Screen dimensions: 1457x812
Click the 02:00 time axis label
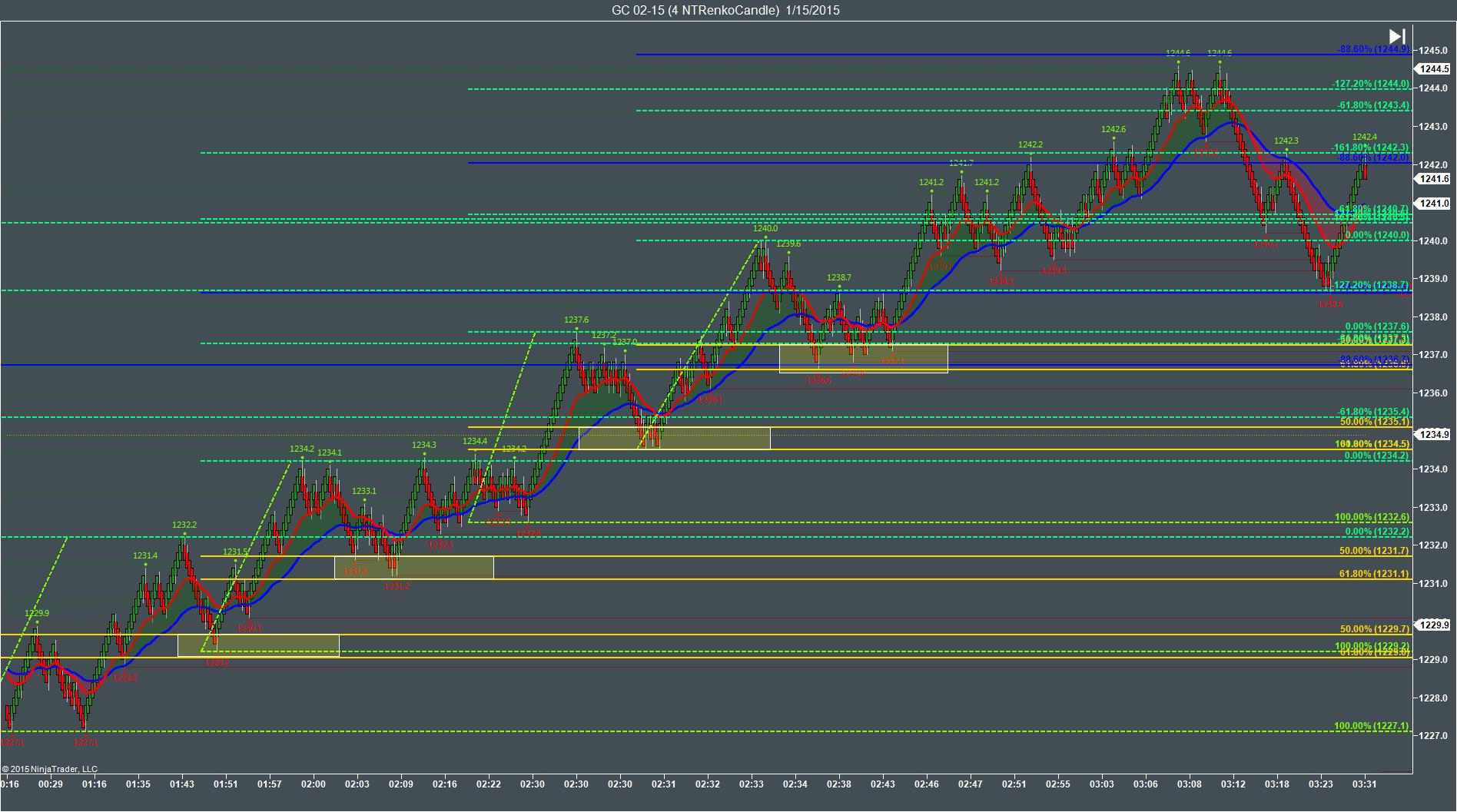(314, 784)
